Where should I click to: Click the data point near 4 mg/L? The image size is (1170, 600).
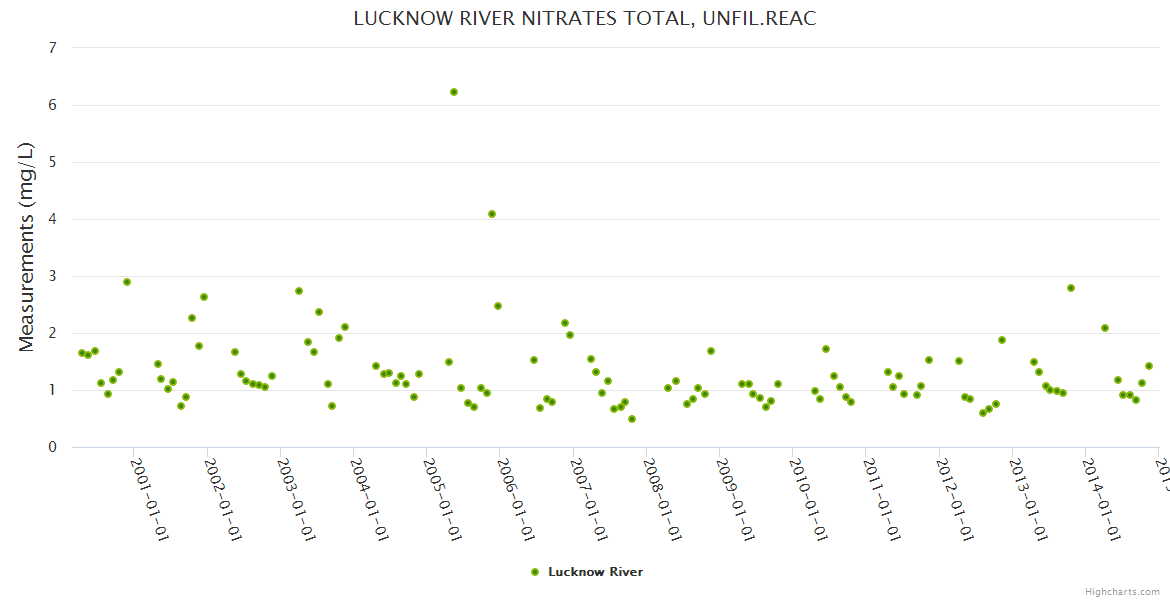pos(492,214)
